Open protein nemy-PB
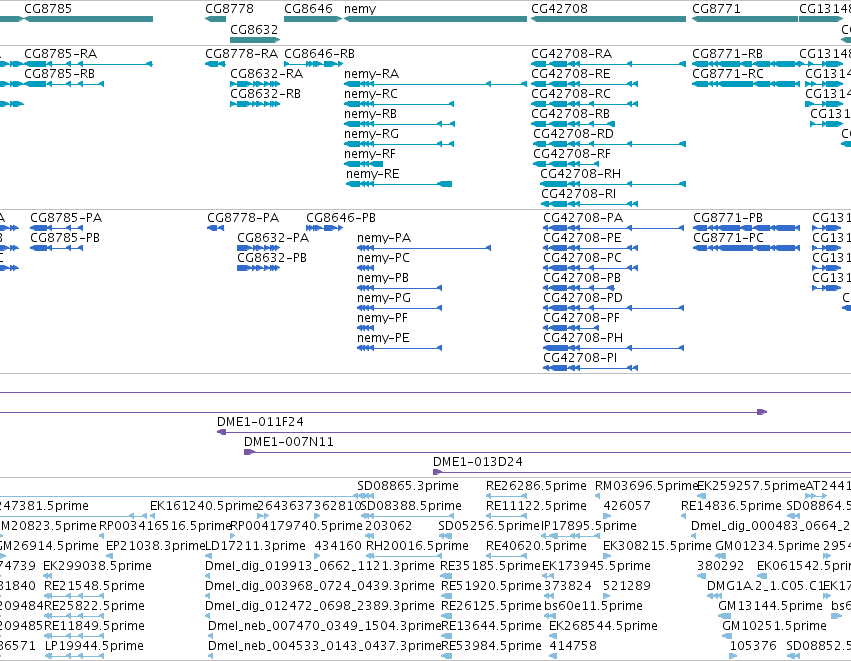 click(x=399, y=288)
